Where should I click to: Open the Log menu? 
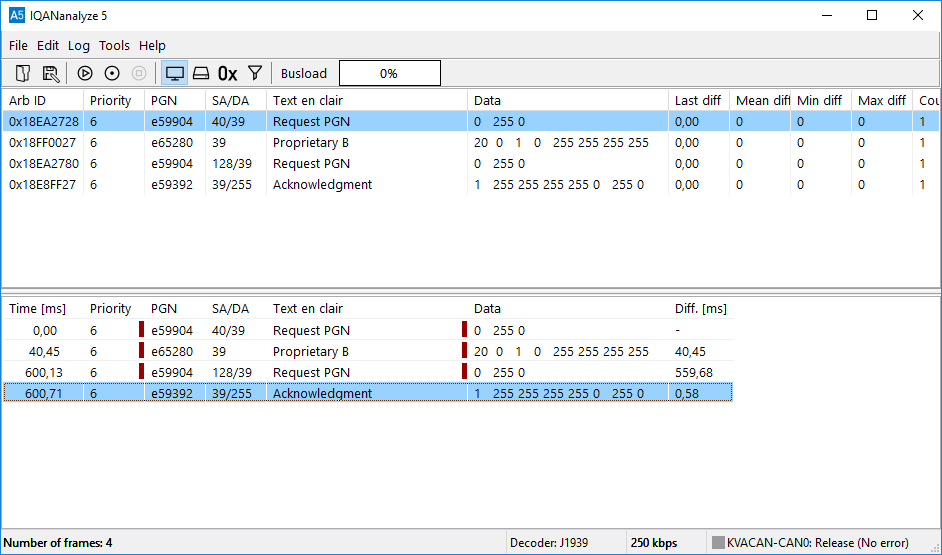79,45
